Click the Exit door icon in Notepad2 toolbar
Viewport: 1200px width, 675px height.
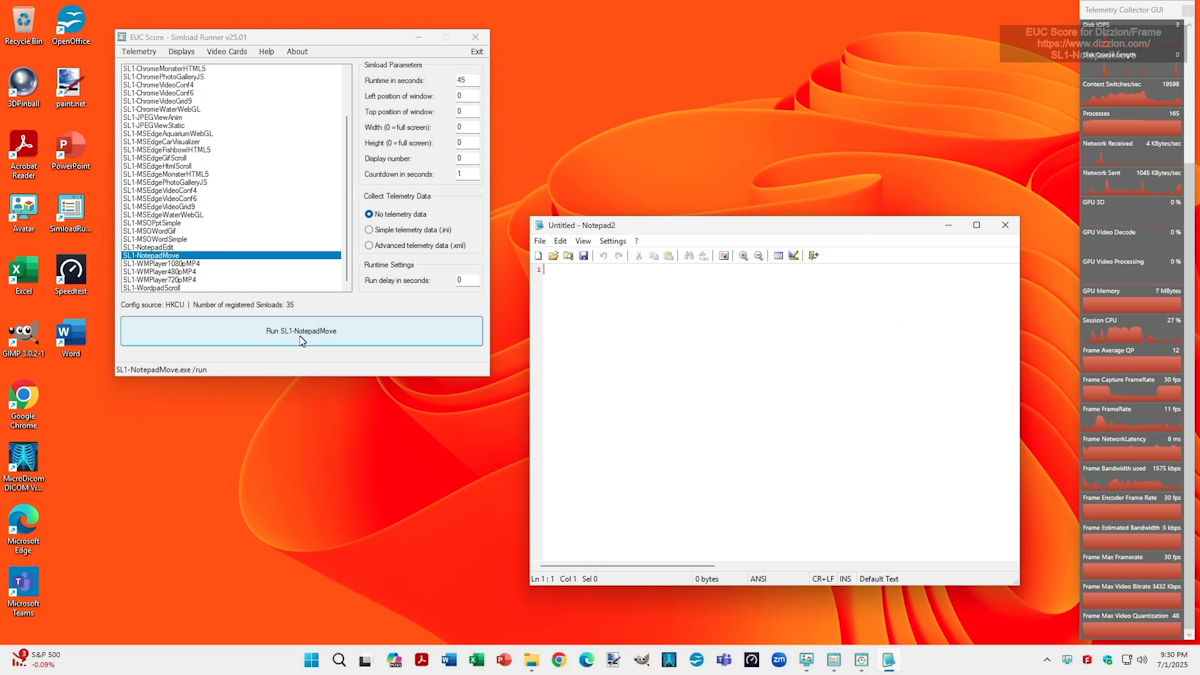click(x=813, y=256)
